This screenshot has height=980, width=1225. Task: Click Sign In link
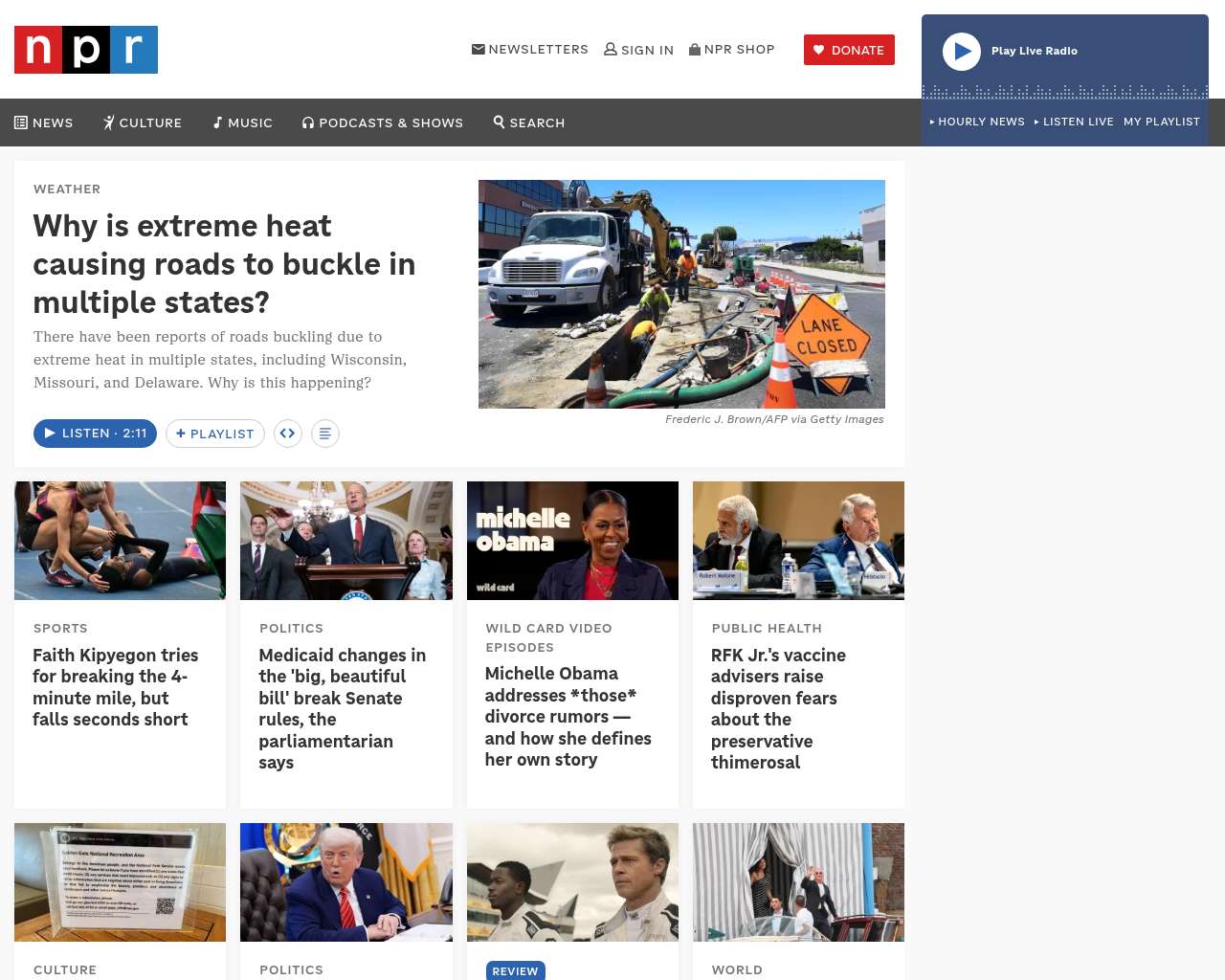click(x=638, y=50)
